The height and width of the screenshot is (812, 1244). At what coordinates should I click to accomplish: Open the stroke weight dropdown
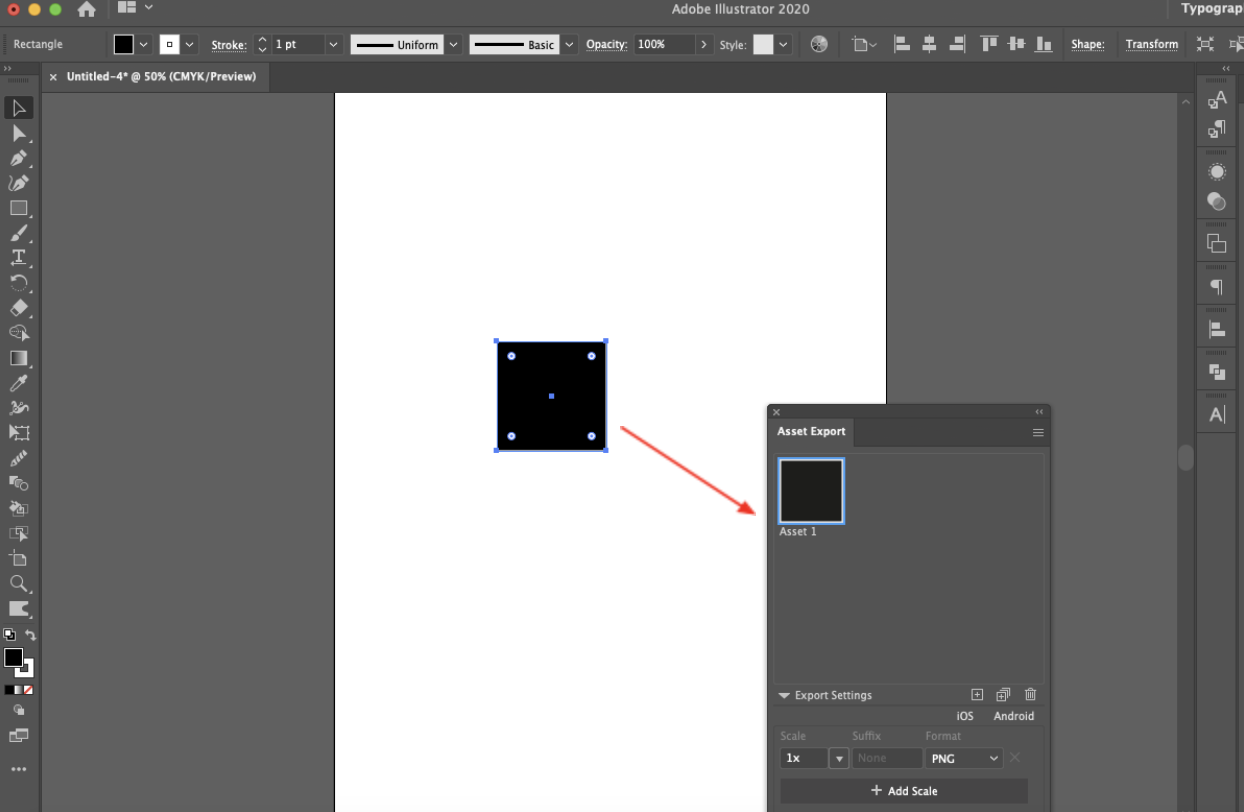[333, 44]
